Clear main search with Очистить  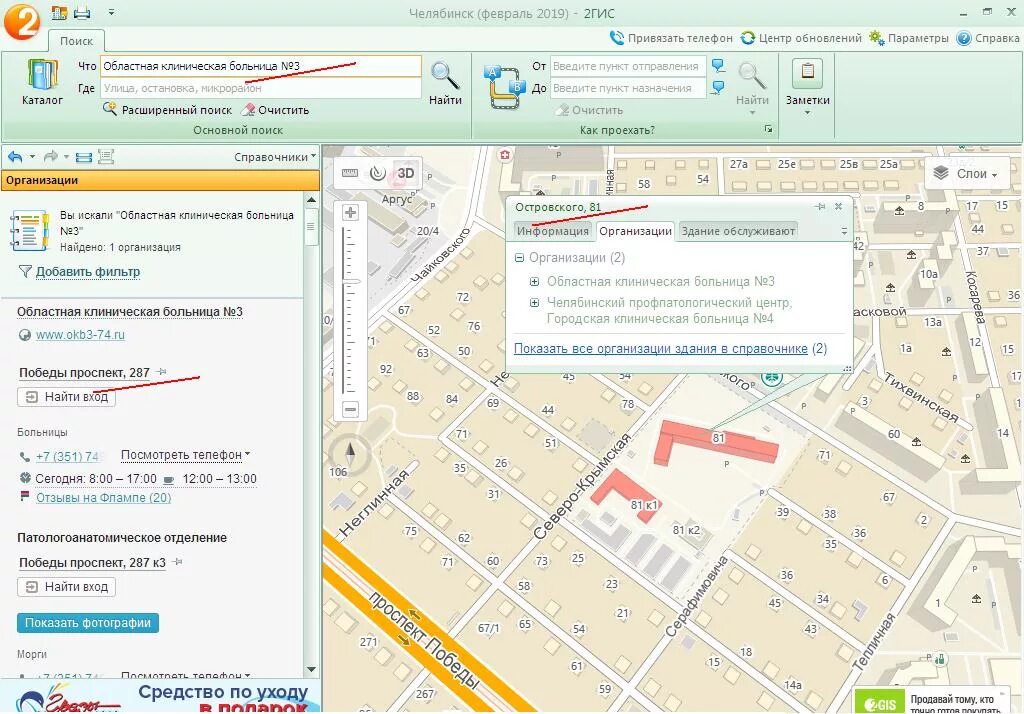coord(276,110)
